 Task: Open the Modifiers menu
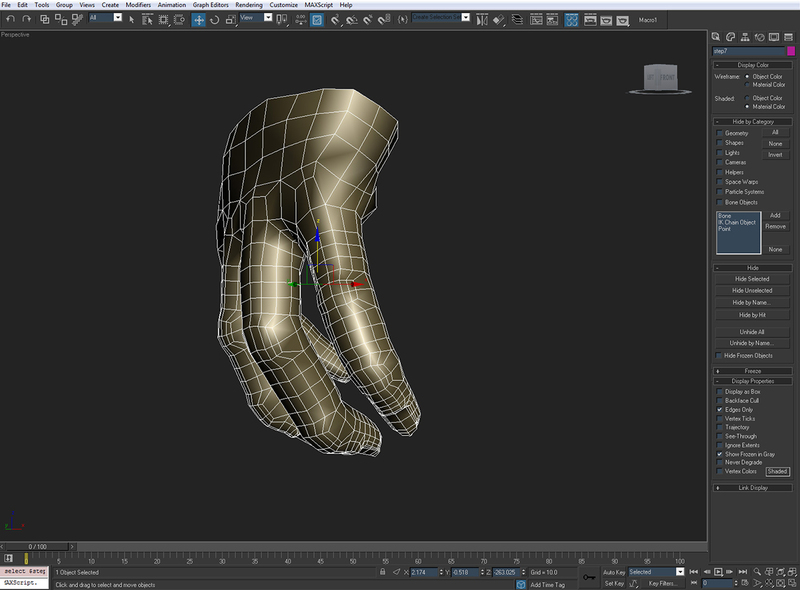pyautogui.click(x=138, y=5)
